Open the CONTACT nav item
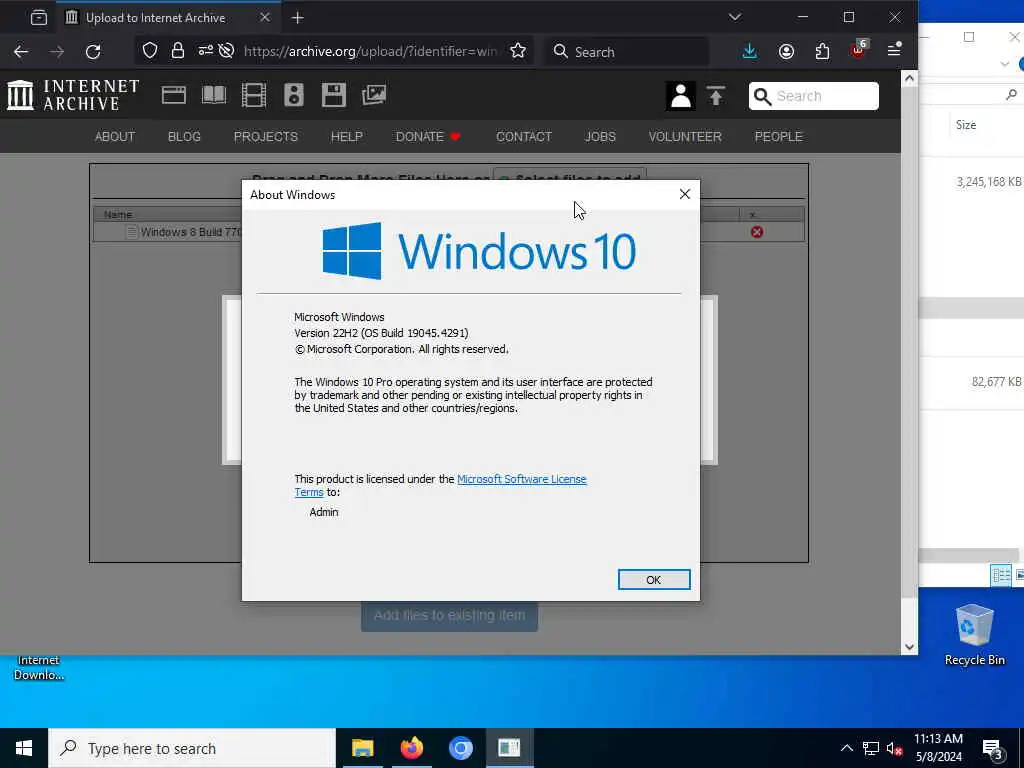 pos(524,136)
